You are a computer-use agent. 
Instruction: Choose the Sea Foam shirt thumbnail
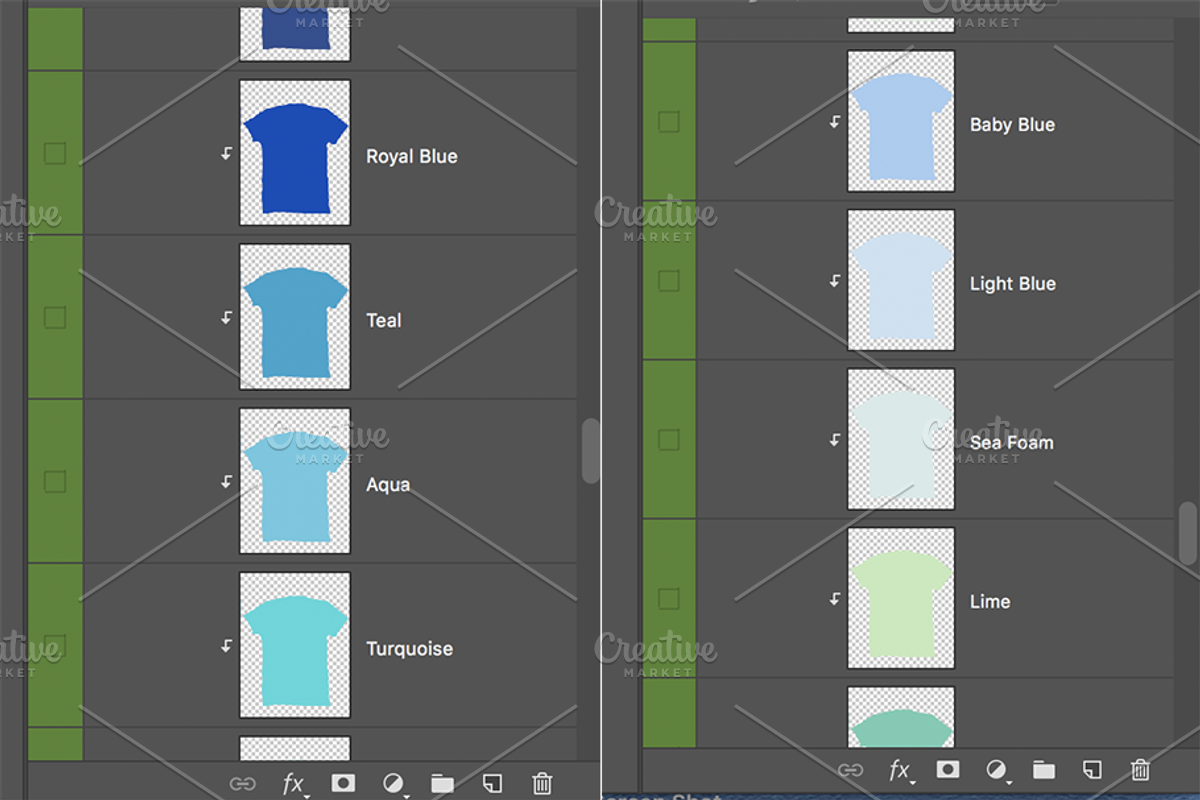pos(901,439)
